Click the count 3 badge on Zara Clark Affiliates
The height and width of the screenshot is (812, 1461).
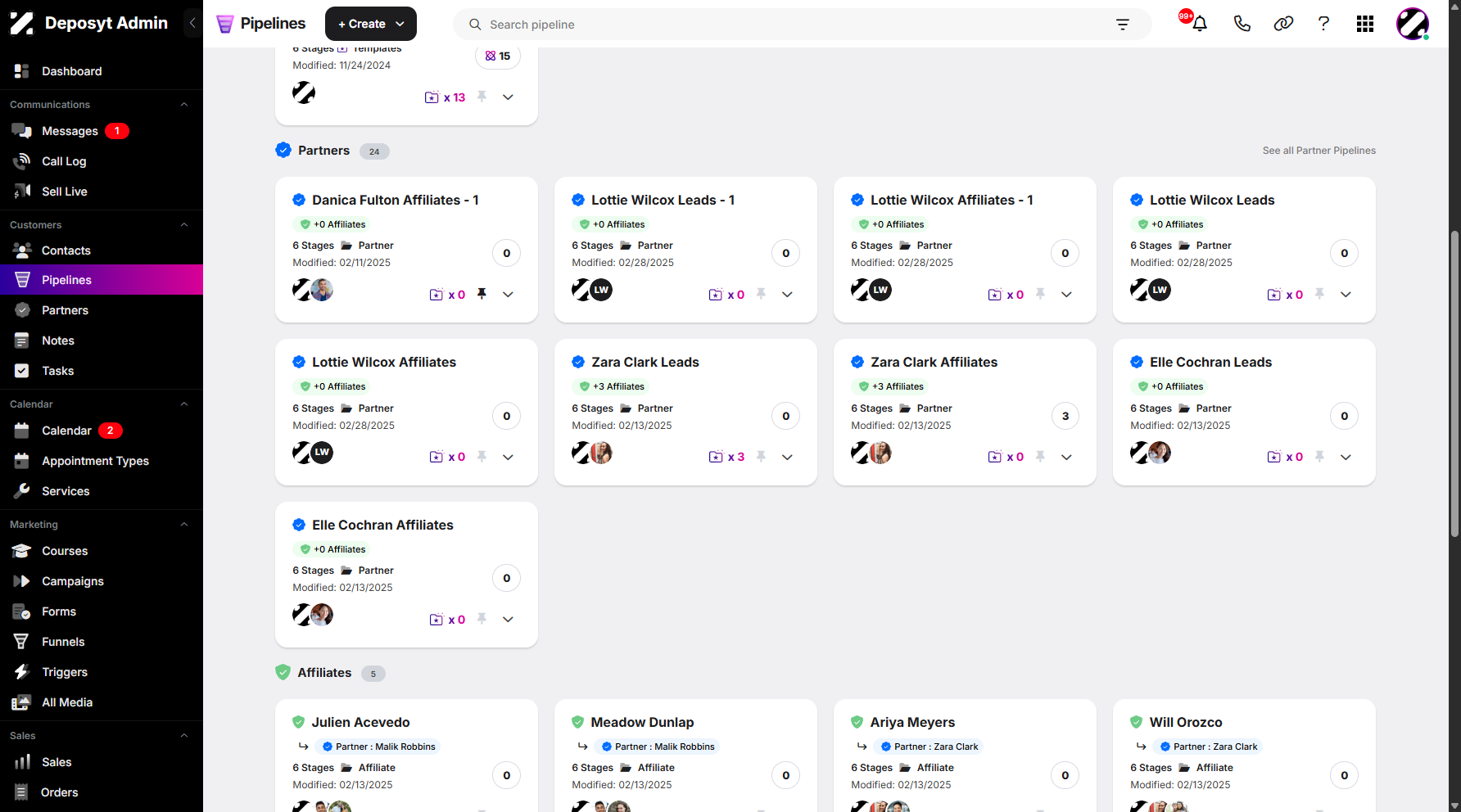coord(1065,416)
